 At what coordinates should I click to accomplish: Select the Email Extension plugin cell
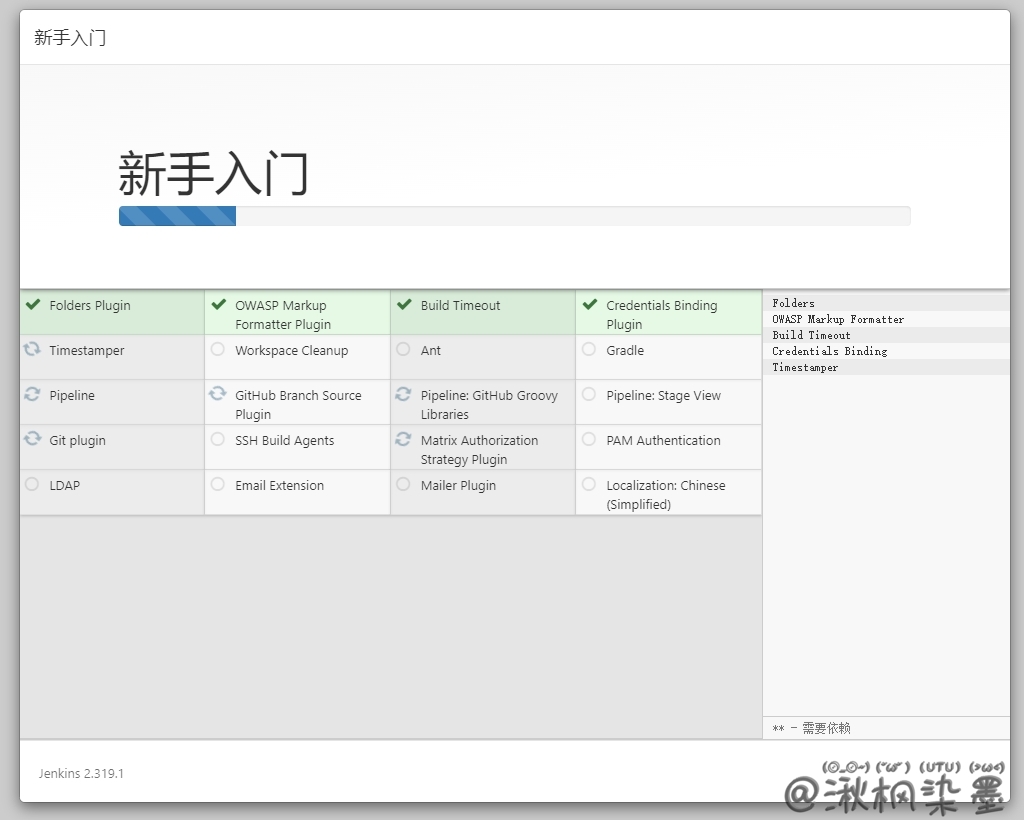coord(280,486)
